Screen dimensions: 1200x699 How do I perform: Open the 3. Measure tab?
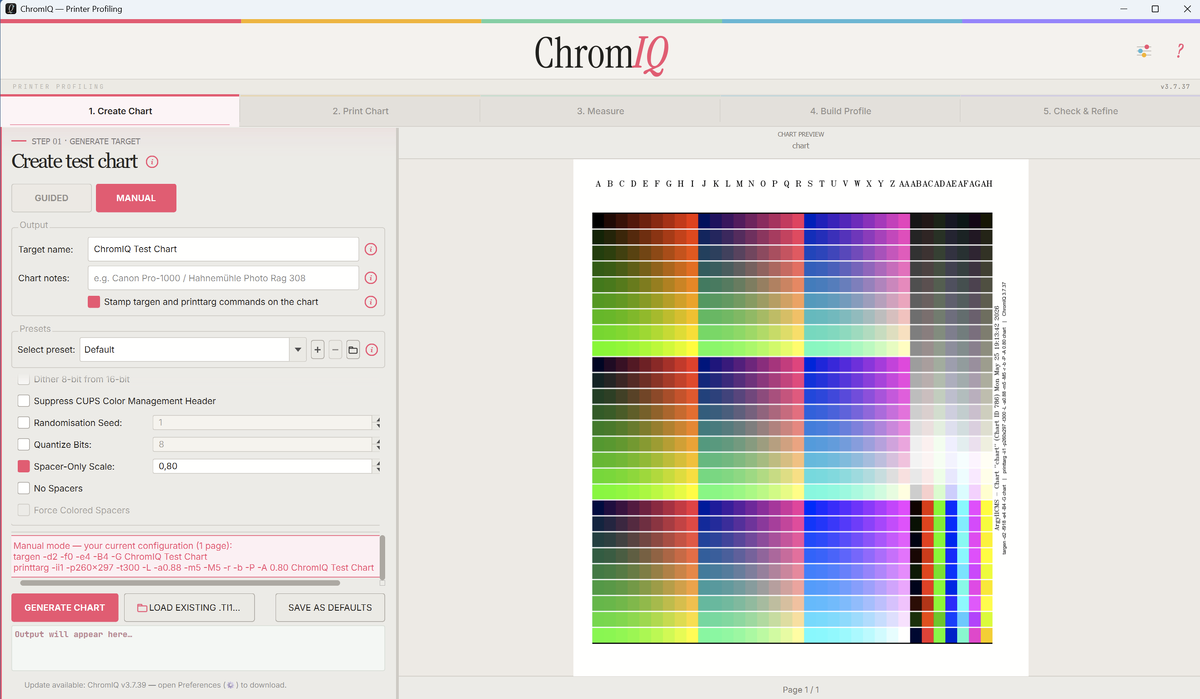600,111
